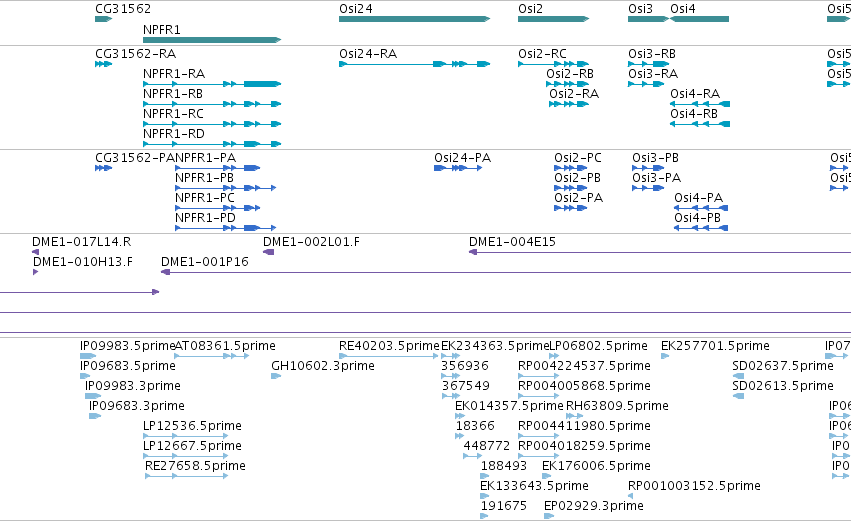The height and width of the screenshot is (521, 851).
Task: Click the NPFR1-RC transcript label
Action: point(173,113)
